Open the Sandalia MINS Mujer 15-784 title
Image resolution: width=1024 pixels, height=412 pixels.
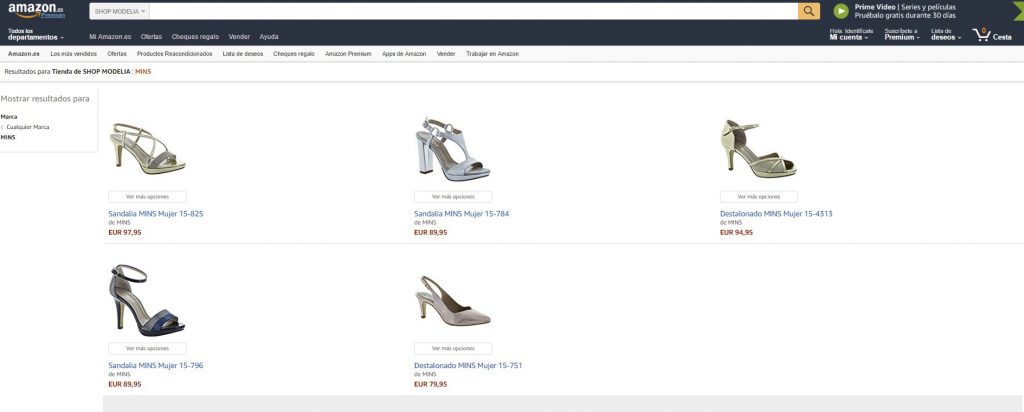(x=462, y=214)
